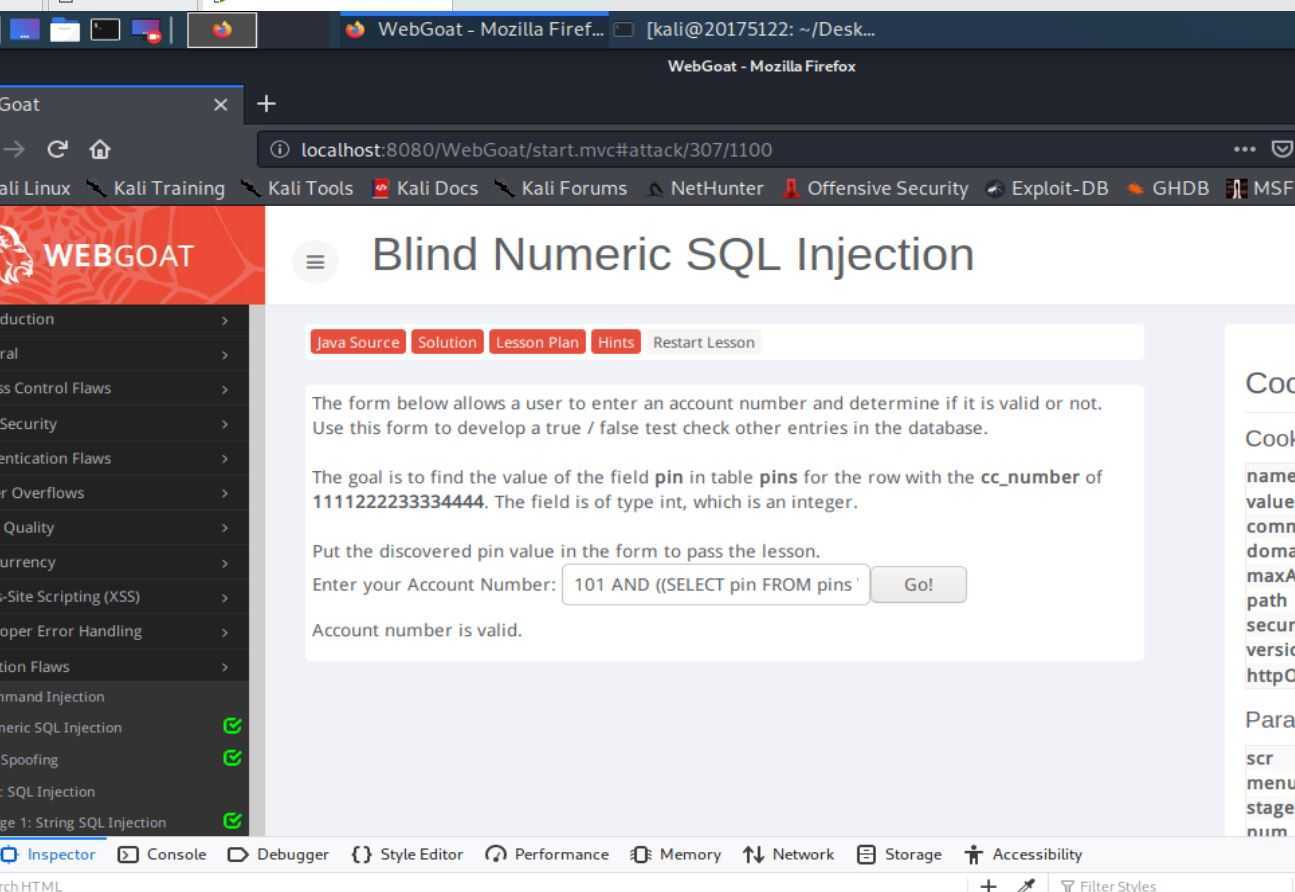Screen dimensions: 1295x892
Task: Expand the Authentication Flaws menu chevron
Action: pyautogui.click(x=225, y=459)
